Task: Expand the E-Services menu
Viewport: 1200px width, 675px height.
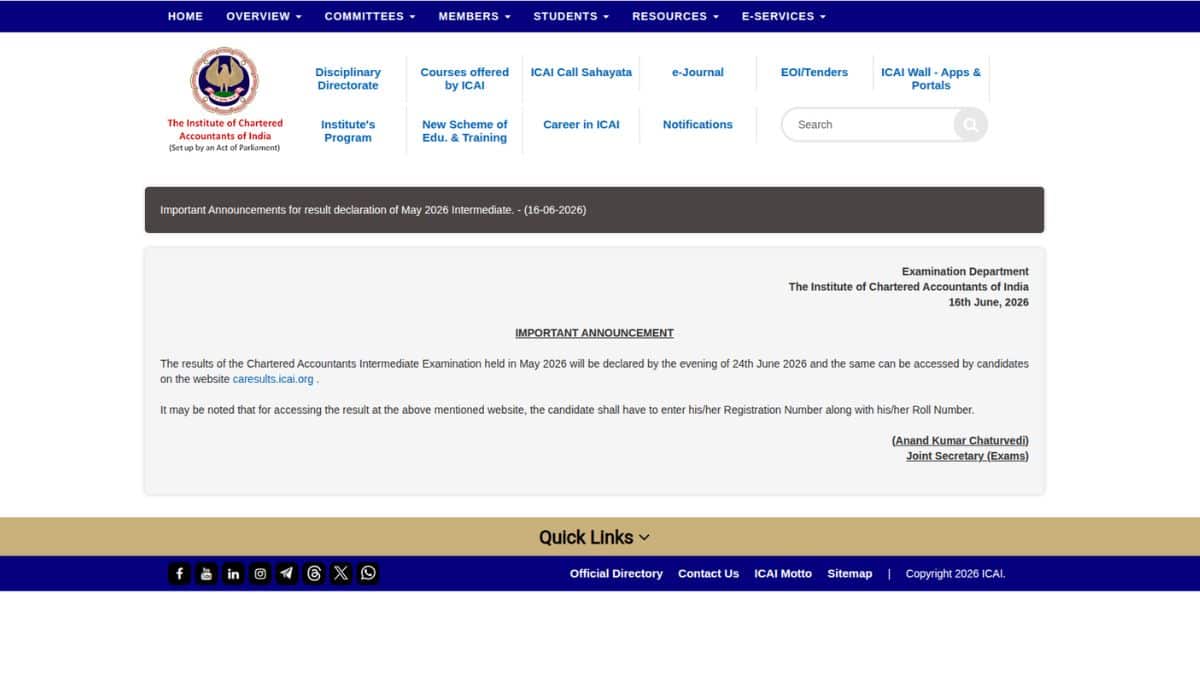Action: tap(784, 16)
